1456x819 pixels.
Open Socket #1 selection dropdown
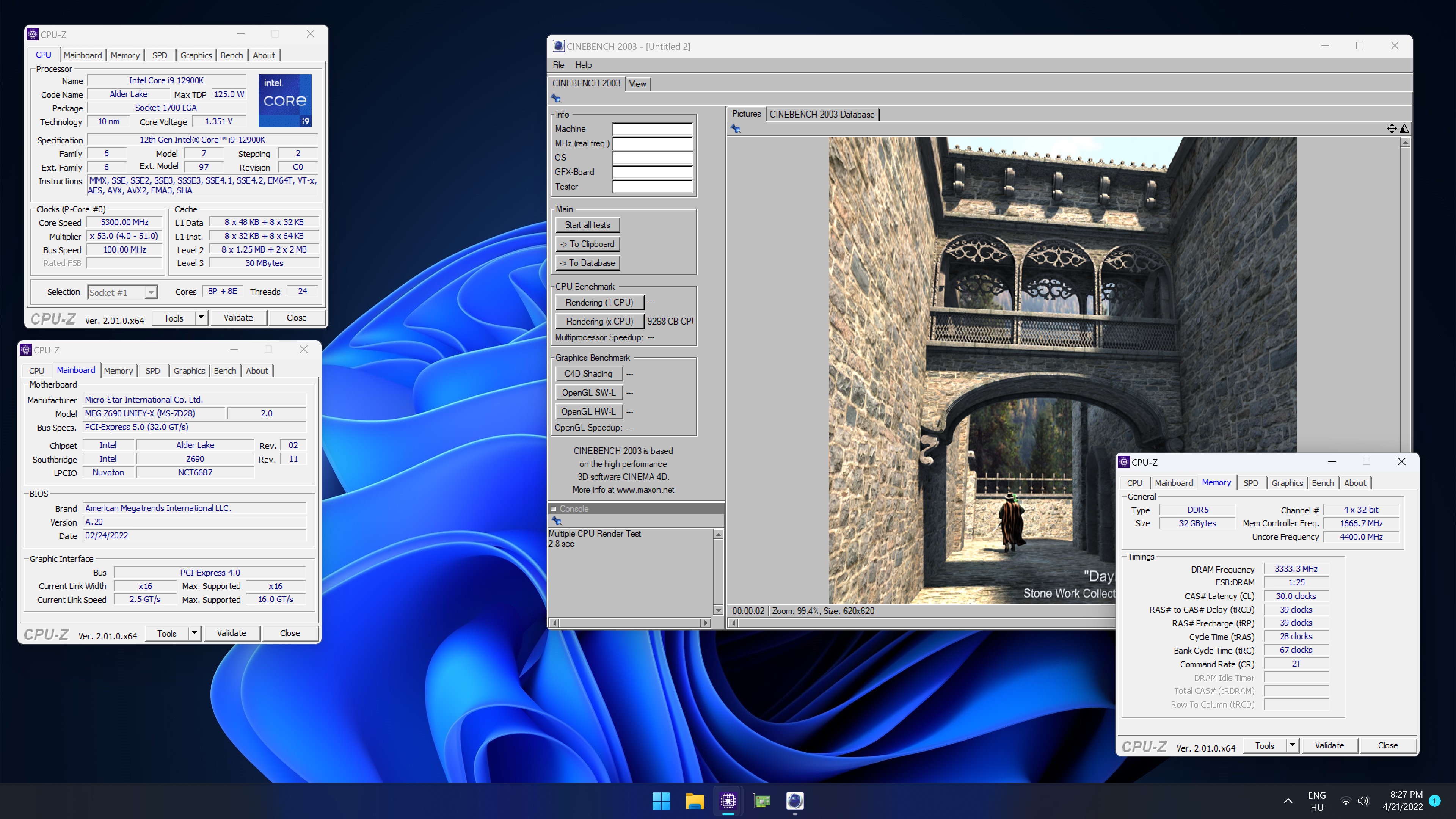(x=151, y=292)
